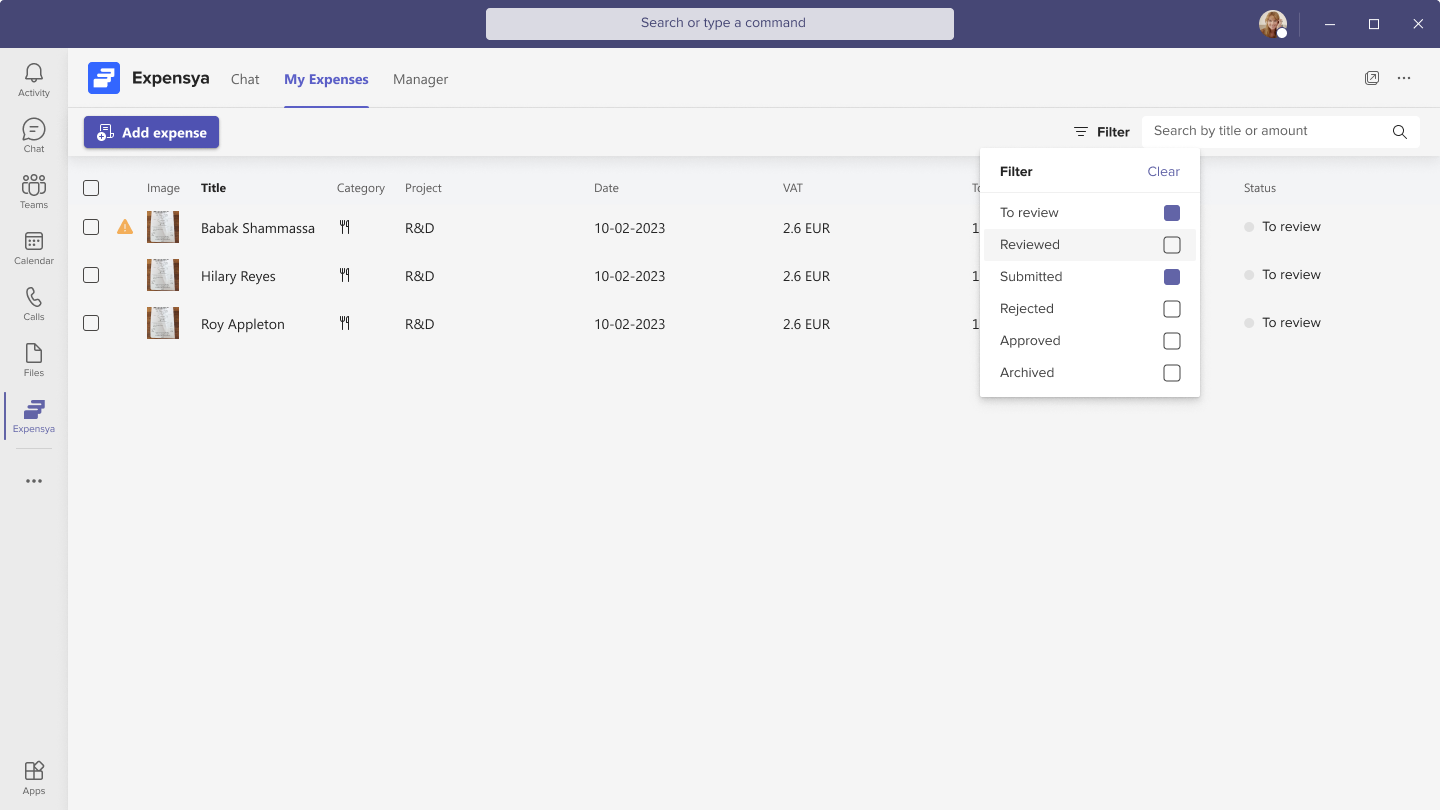The height and width of the screenshot is (810, 1440).
Task: Click the warning icon beside Babak Shammassa
Action: [125, 227]
